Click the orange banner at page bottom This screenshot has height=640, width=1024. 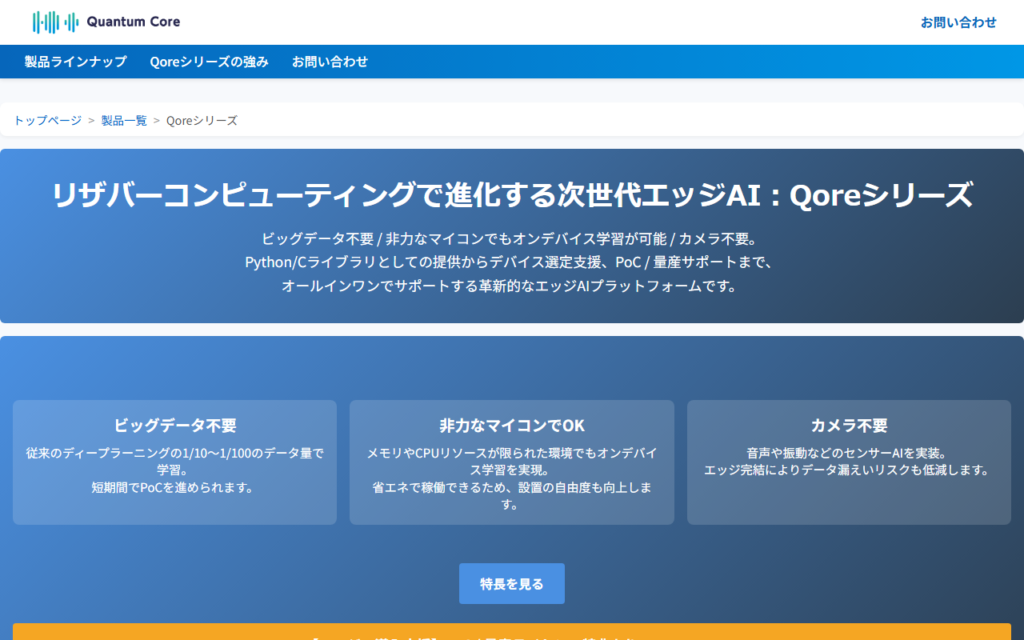coord(512,632)
